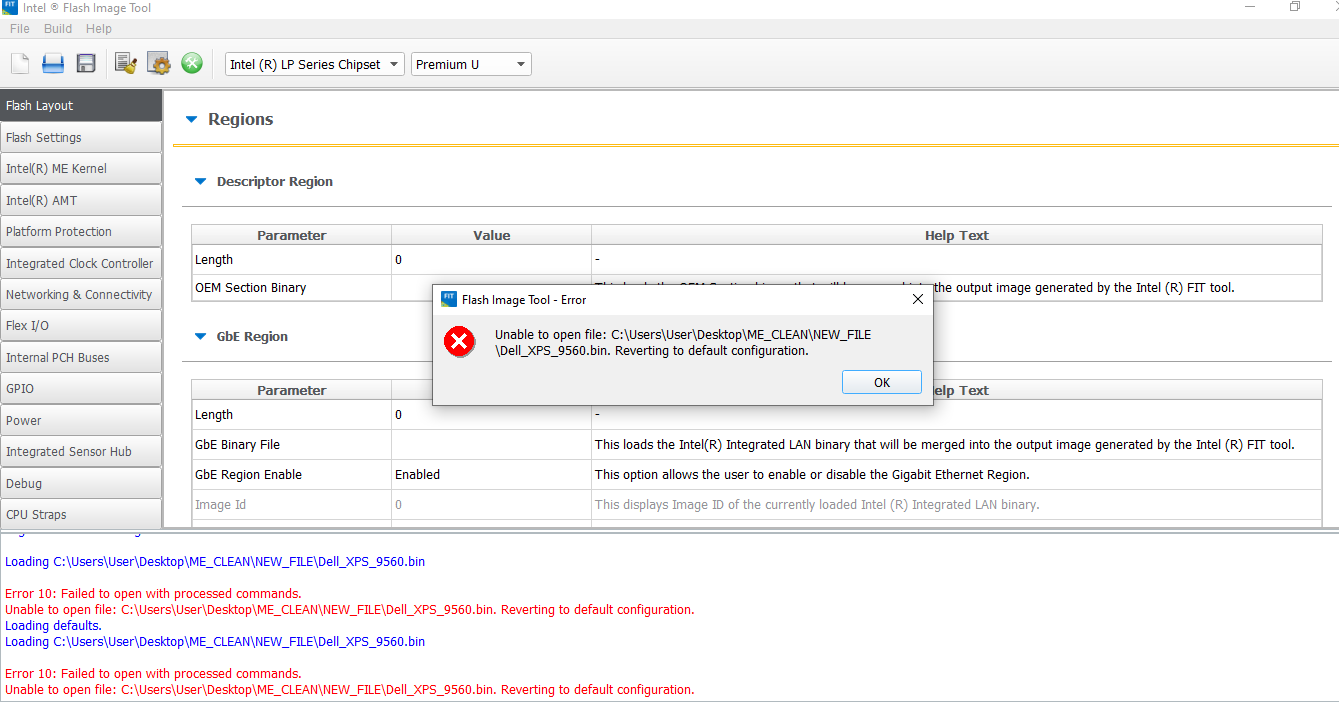
Task: Click the Save floppy disk icon
Action: pos(86,64)
